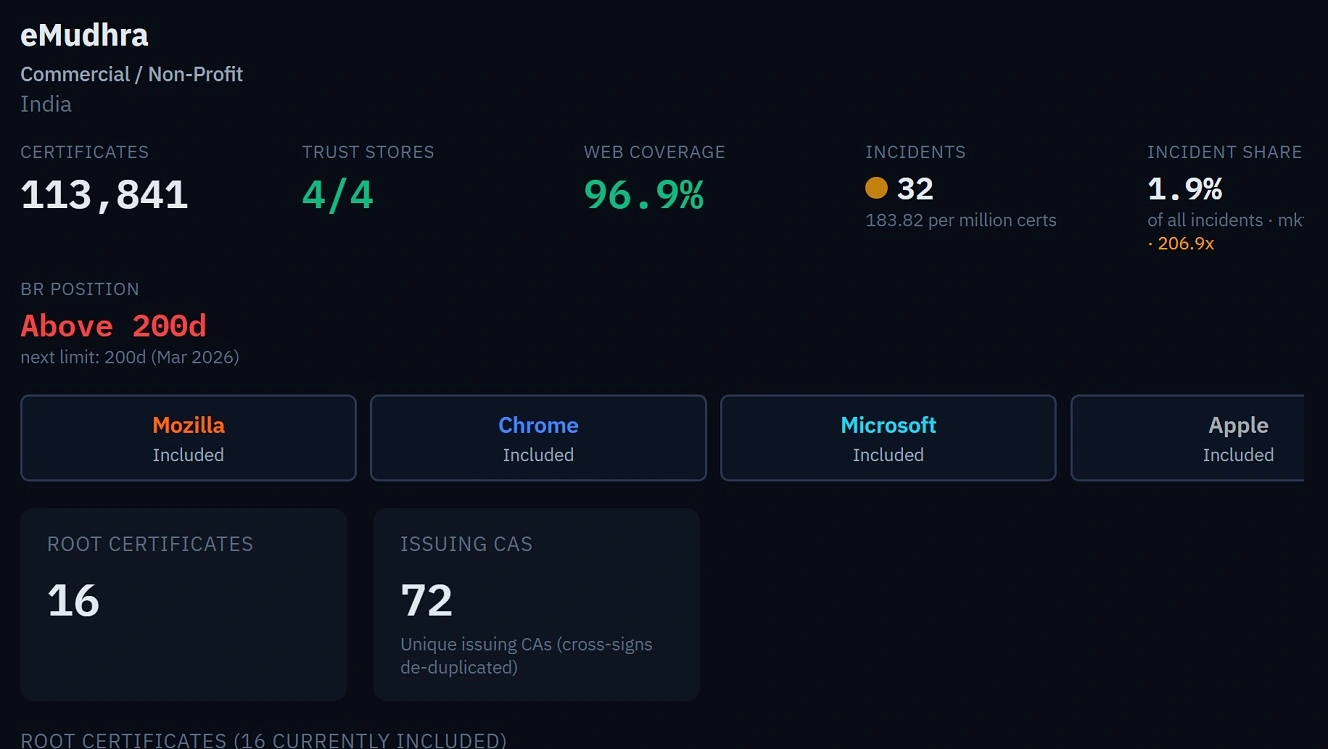This screenshot has height=749, width=1328.
Task: Click the 72 issuing CAs number
Action: pos(426,600)
